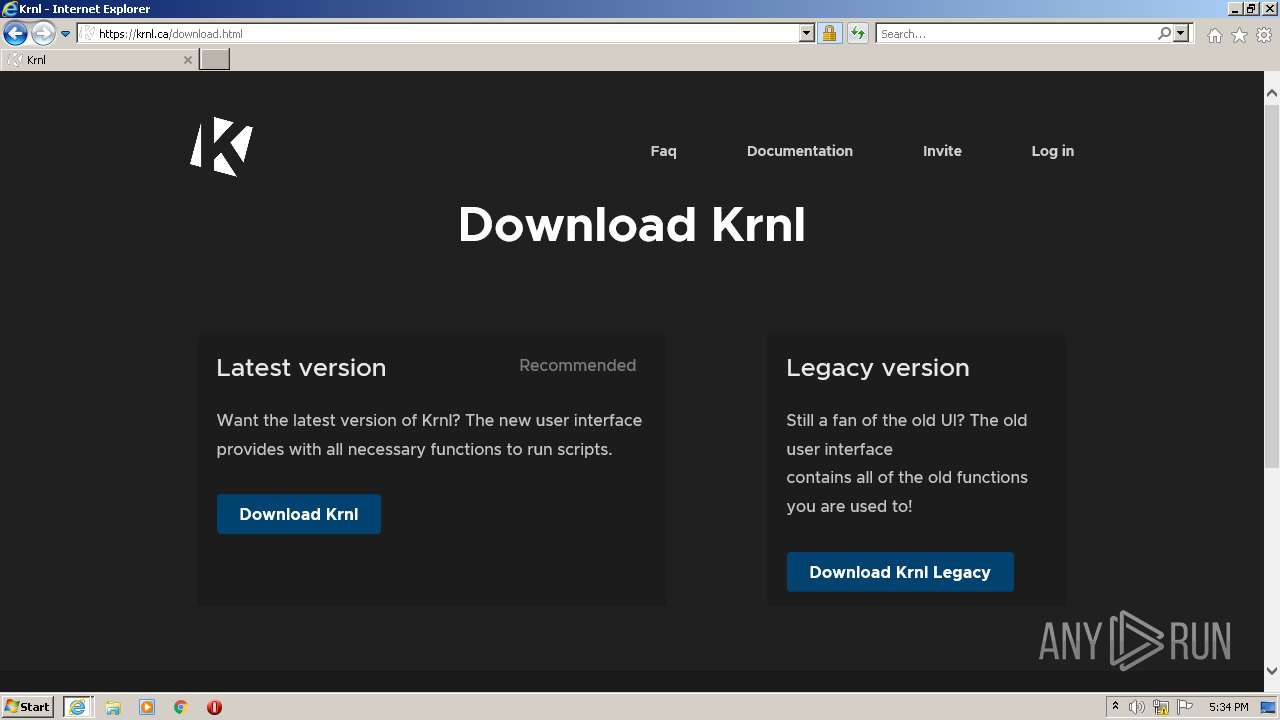Click Internet Explorer taskbar icon

pyautogui.click(x=77, y=707)
